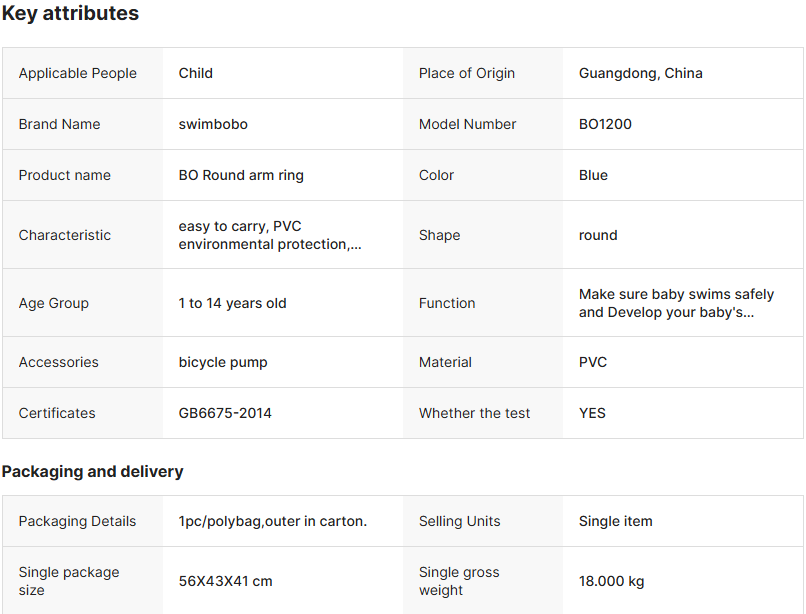This screenshot has width=806, height=614.
Task: Select the bicycle pump accessories value
Action: click(223, 362)
